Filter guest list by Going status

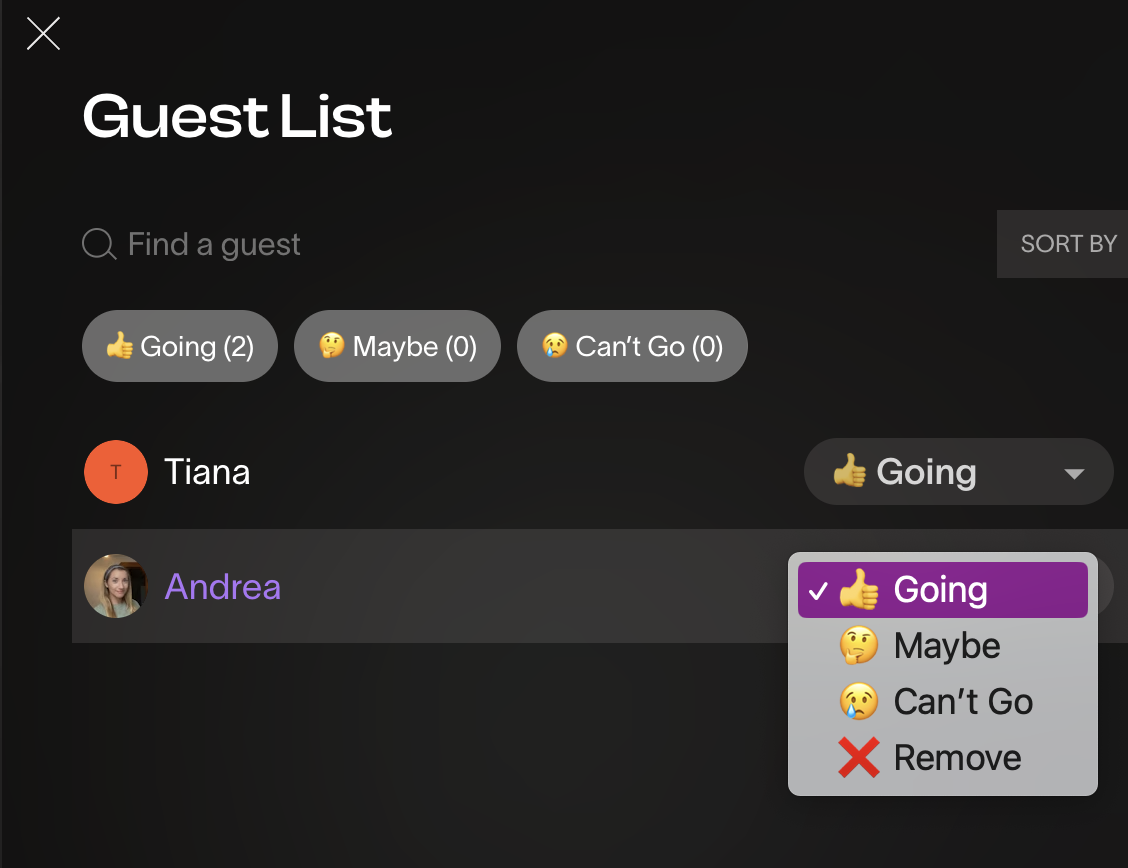click(180, 346)
